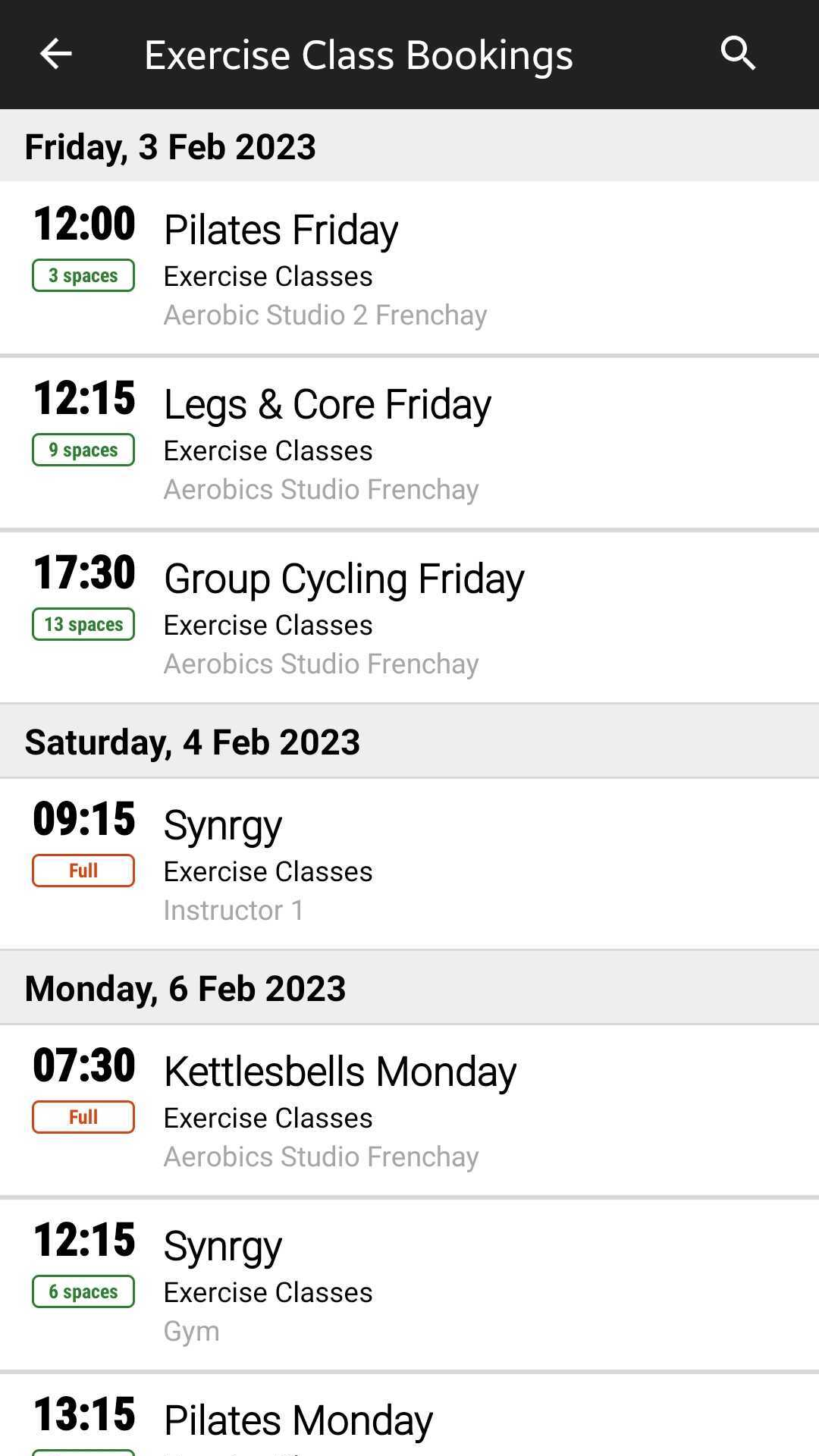
Task: Tap the Friday, 3 Feb 2023 header
Action: tap(170, 146)
